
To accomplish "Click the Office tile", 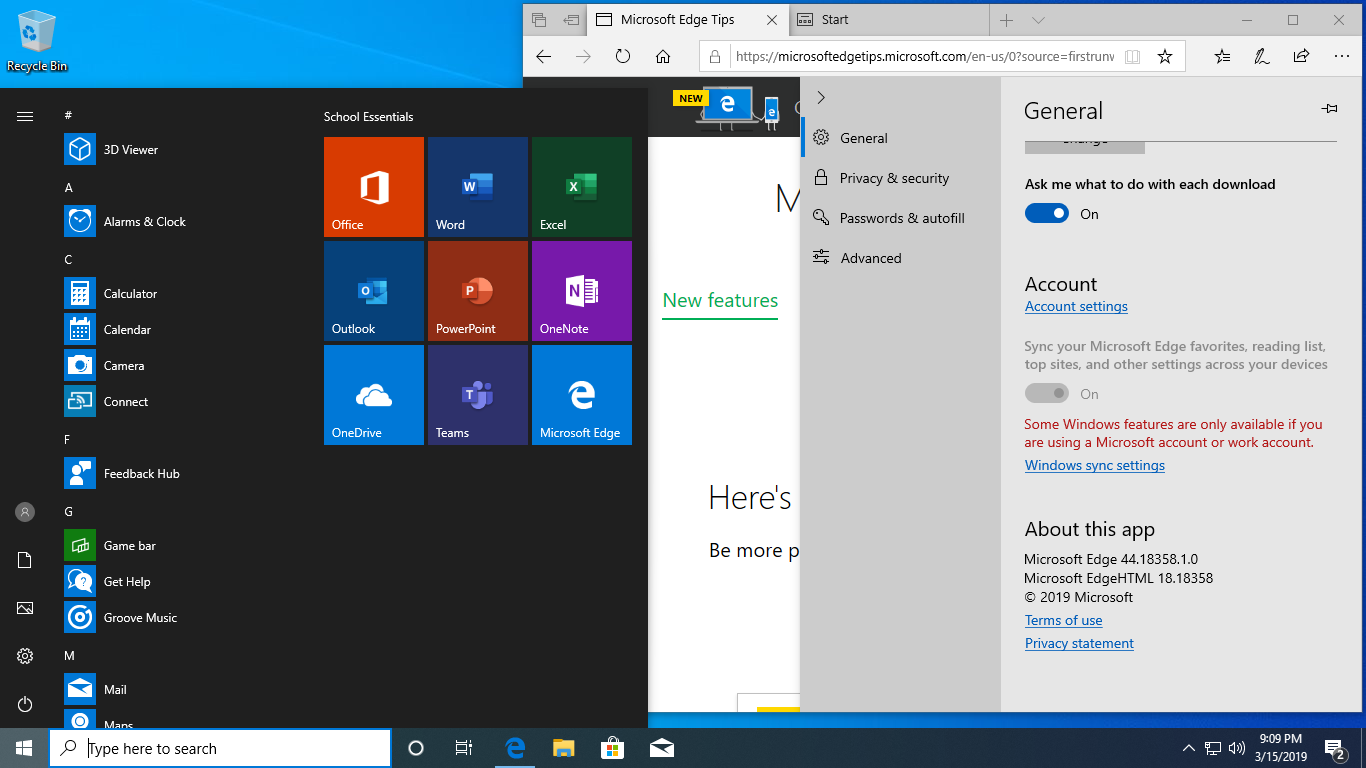I will [374, 187].
